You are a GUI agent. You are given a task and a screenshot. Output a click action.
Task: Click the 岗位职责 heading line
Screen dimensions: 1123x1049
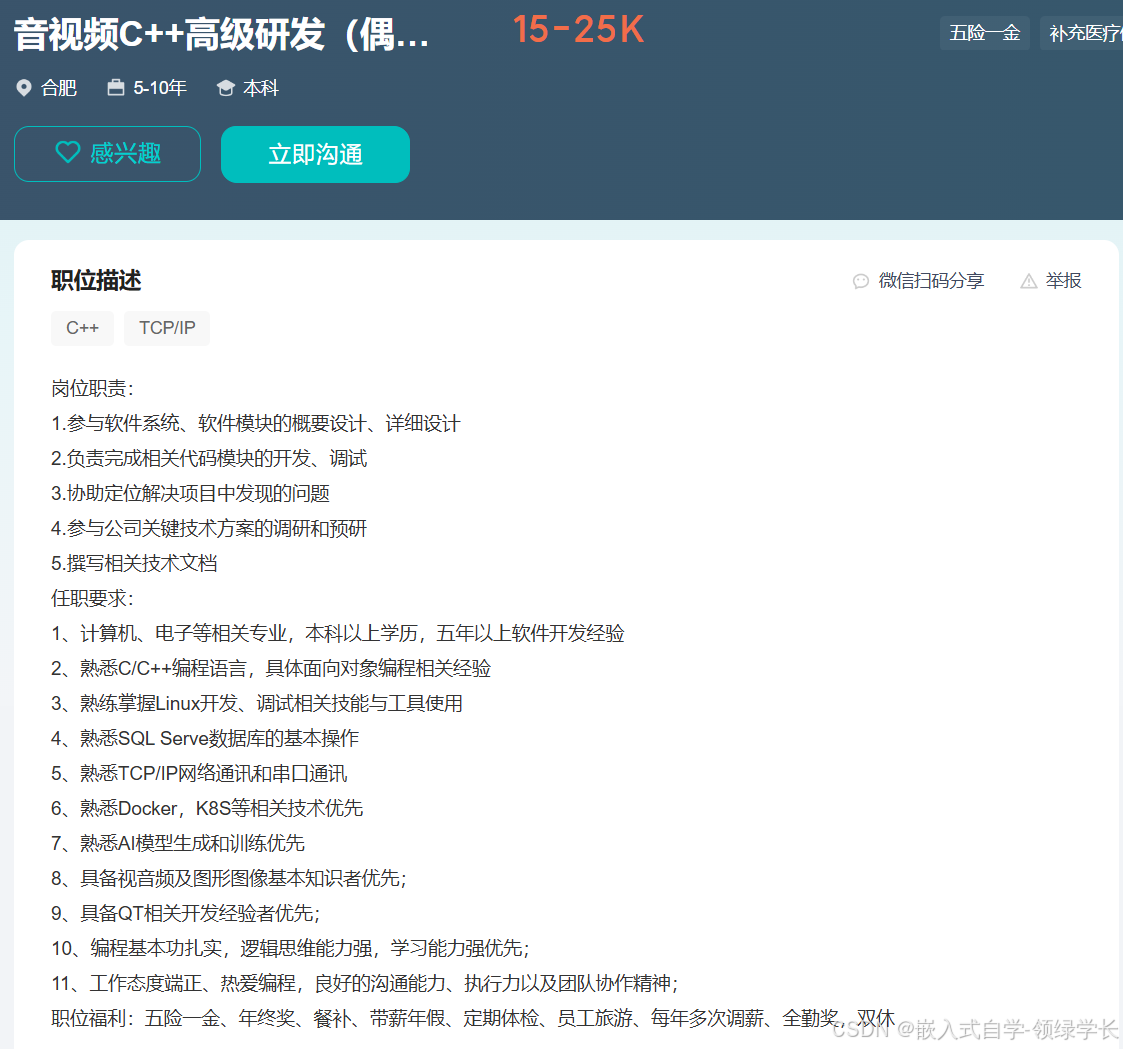[x=92, y=389]
